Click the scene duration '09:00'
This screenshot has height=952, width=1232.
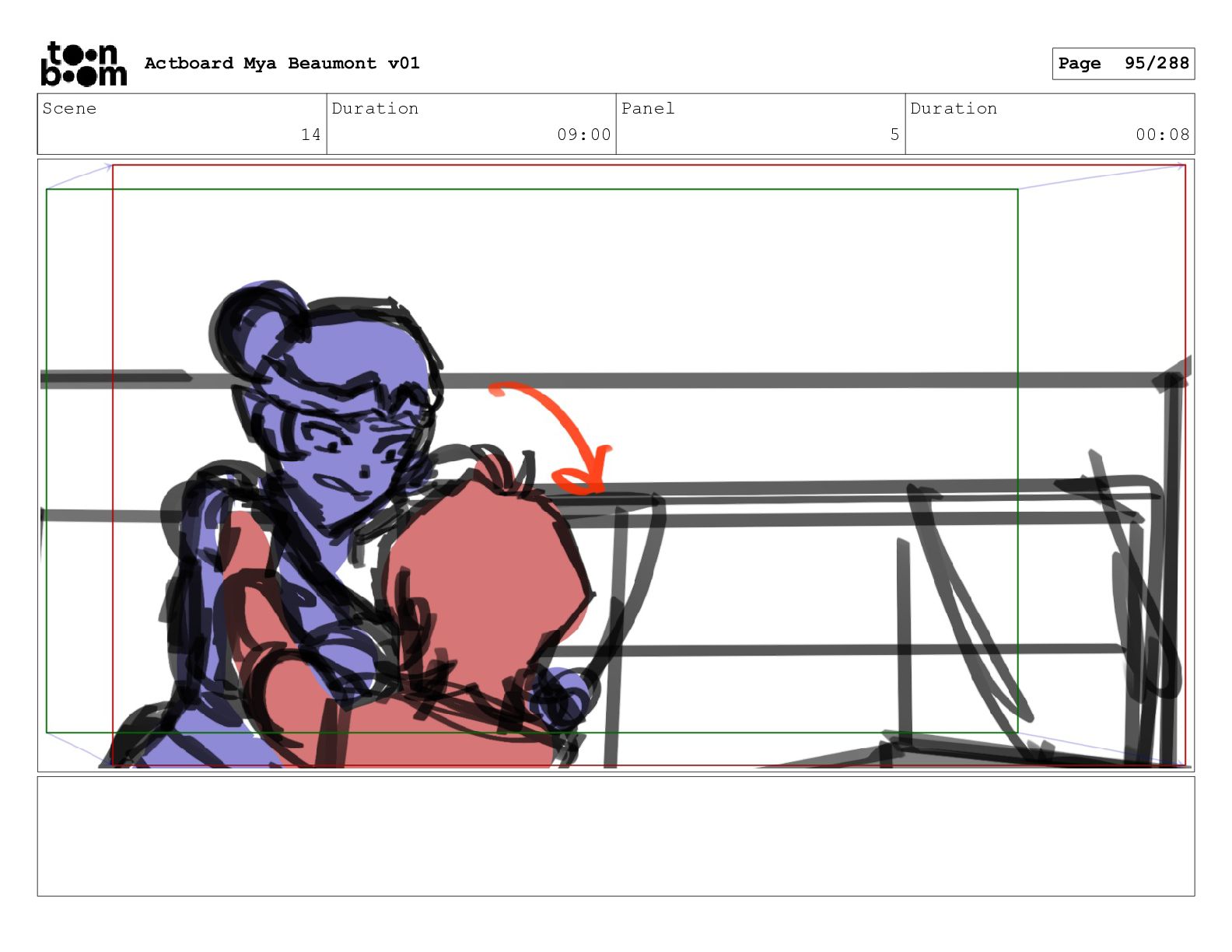[584, 135]
